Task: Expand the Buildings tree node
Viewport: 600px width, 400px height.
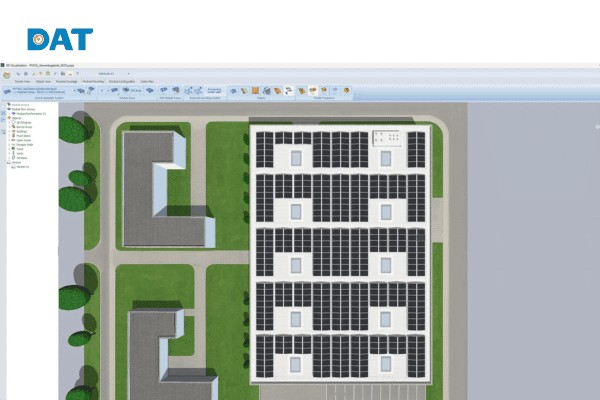Action: (10, 131)
